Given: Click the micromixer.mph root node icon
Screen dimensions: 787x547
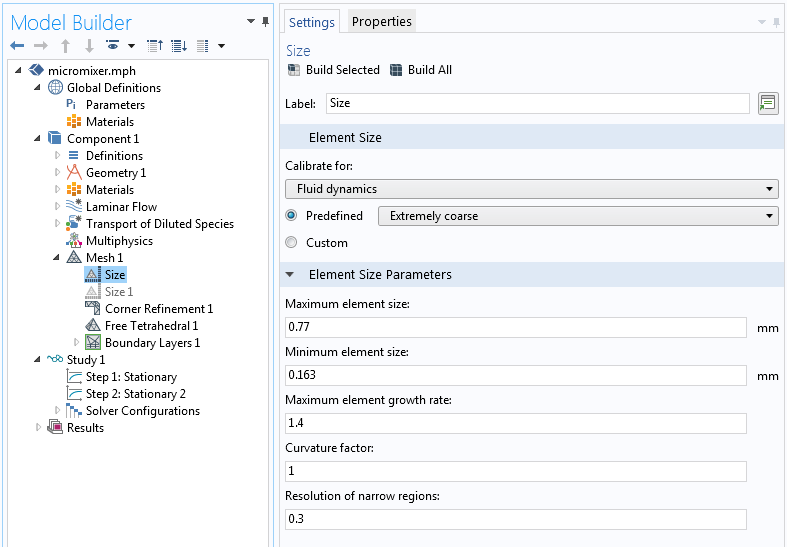Looking at the screenshot, I should pos(36,70).
